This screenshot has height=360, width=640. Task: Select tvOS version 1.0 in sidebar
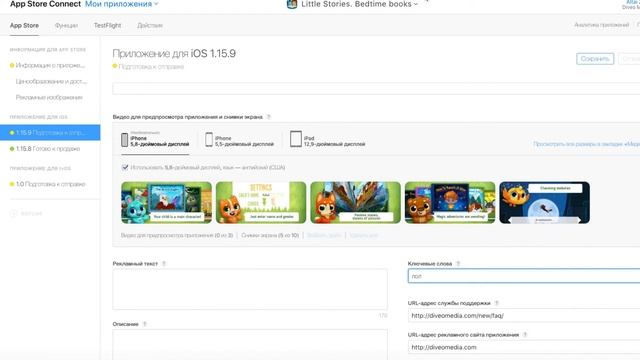pyautogui.click(x=50, y=184)
